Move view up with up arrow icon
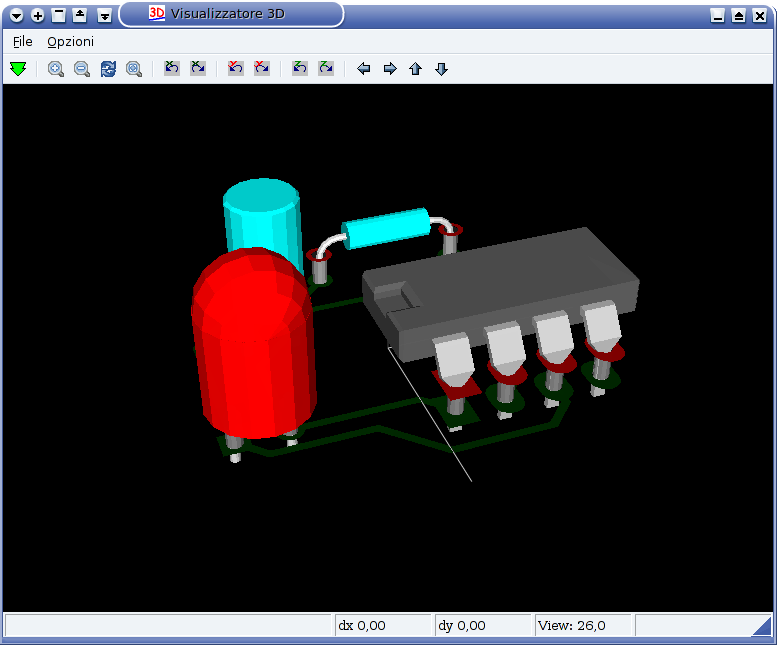This screenshot has width=777, height=645. (415, 69)
